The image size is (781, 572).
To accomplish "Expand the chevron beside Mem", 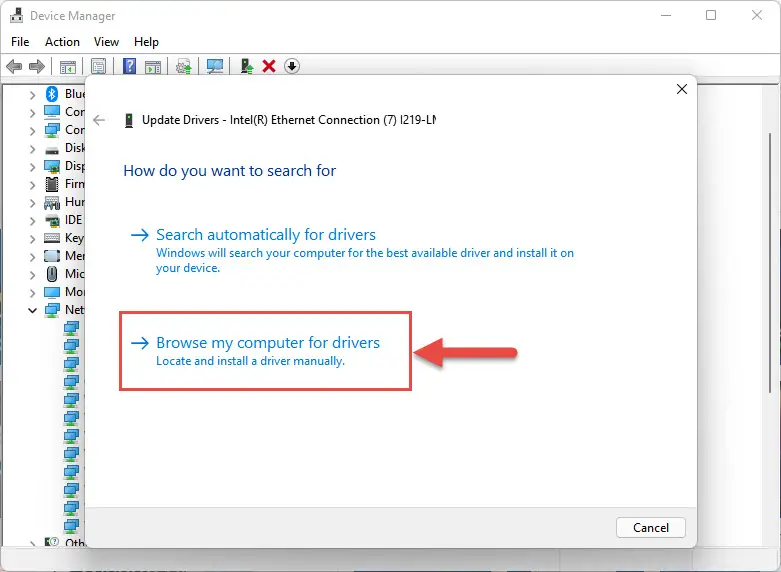I will point(32,257).
